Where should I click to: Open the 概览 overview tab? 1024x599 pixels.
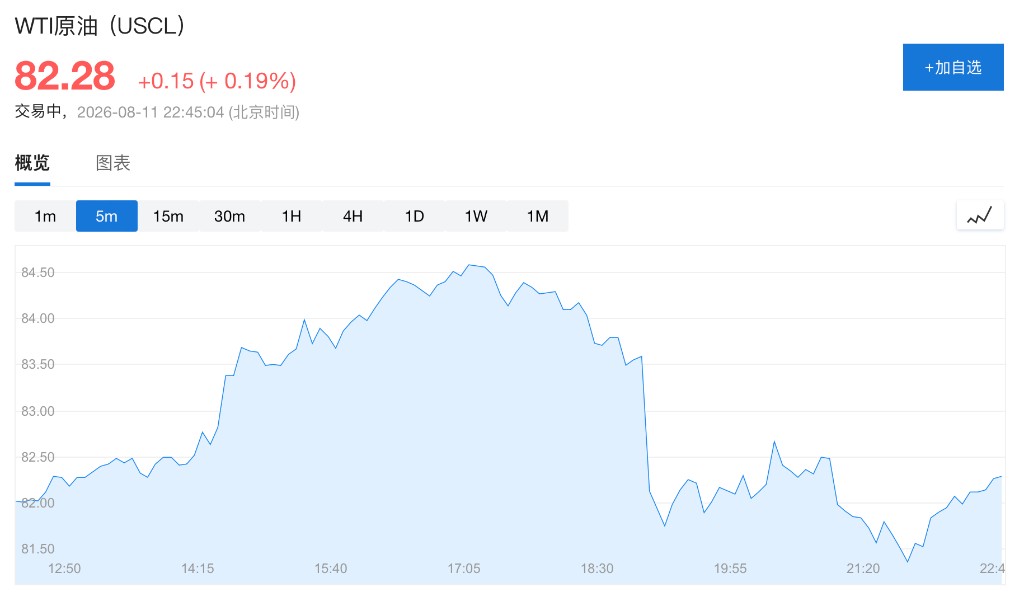32,163
